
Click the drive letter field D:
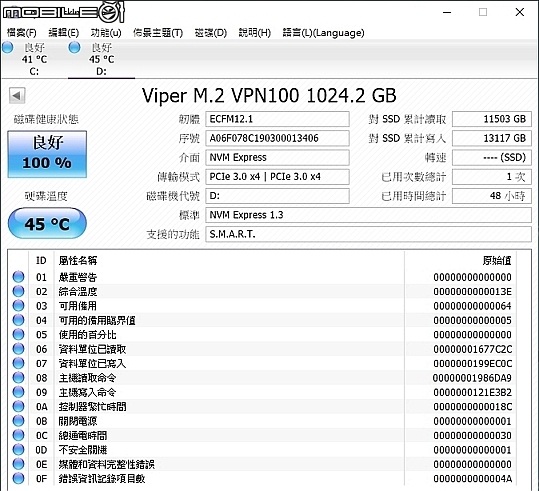pos(277,196)
